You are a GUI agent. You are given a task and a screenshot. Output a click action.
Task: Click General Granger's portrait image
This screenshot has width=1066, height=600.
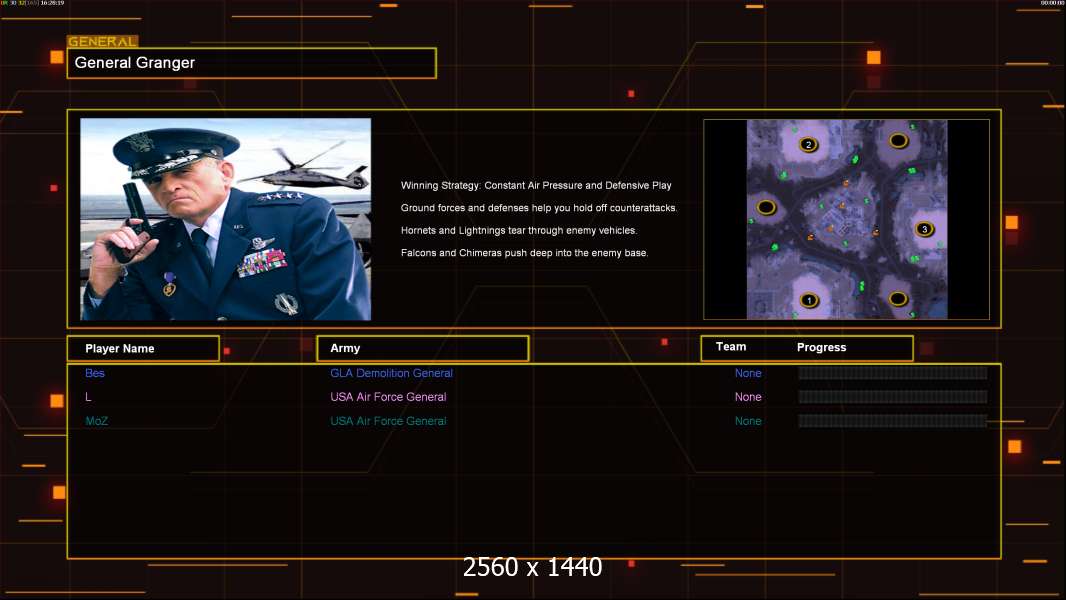(226, 219)
